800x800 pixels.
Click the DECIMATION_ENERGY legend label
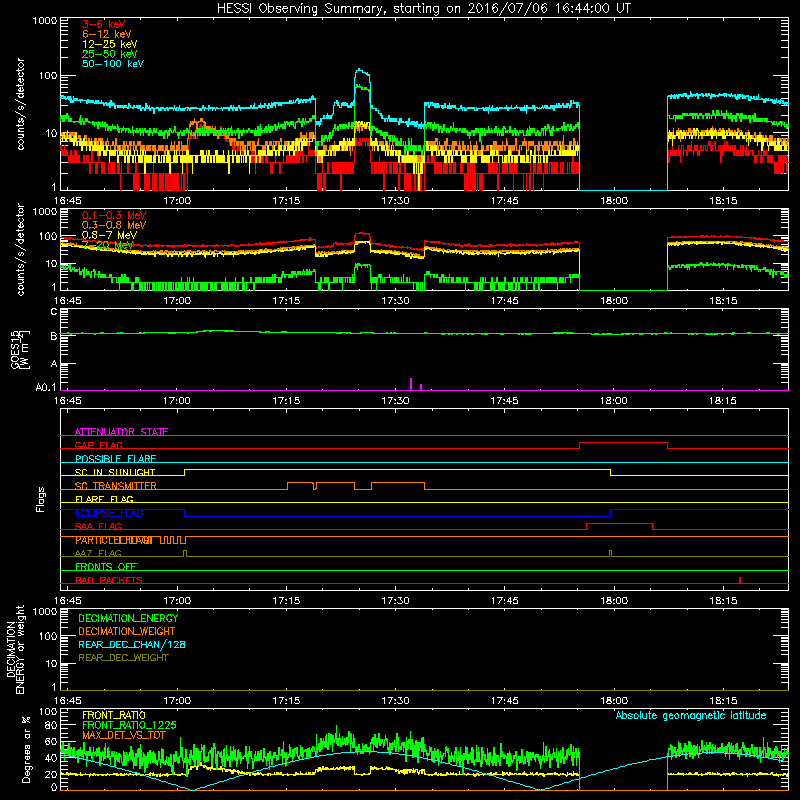(128, 618)
